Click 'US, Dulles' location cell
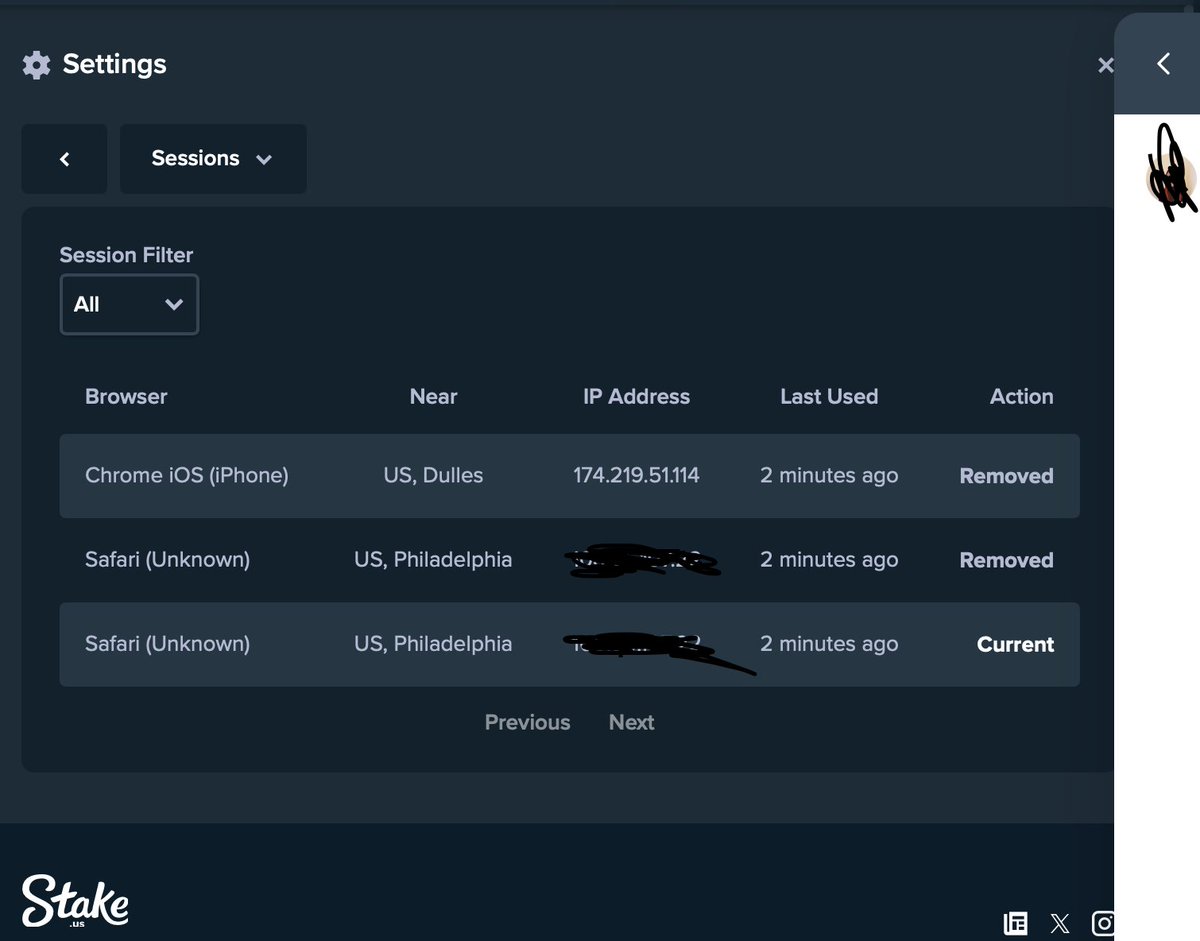 pos(433,476)
